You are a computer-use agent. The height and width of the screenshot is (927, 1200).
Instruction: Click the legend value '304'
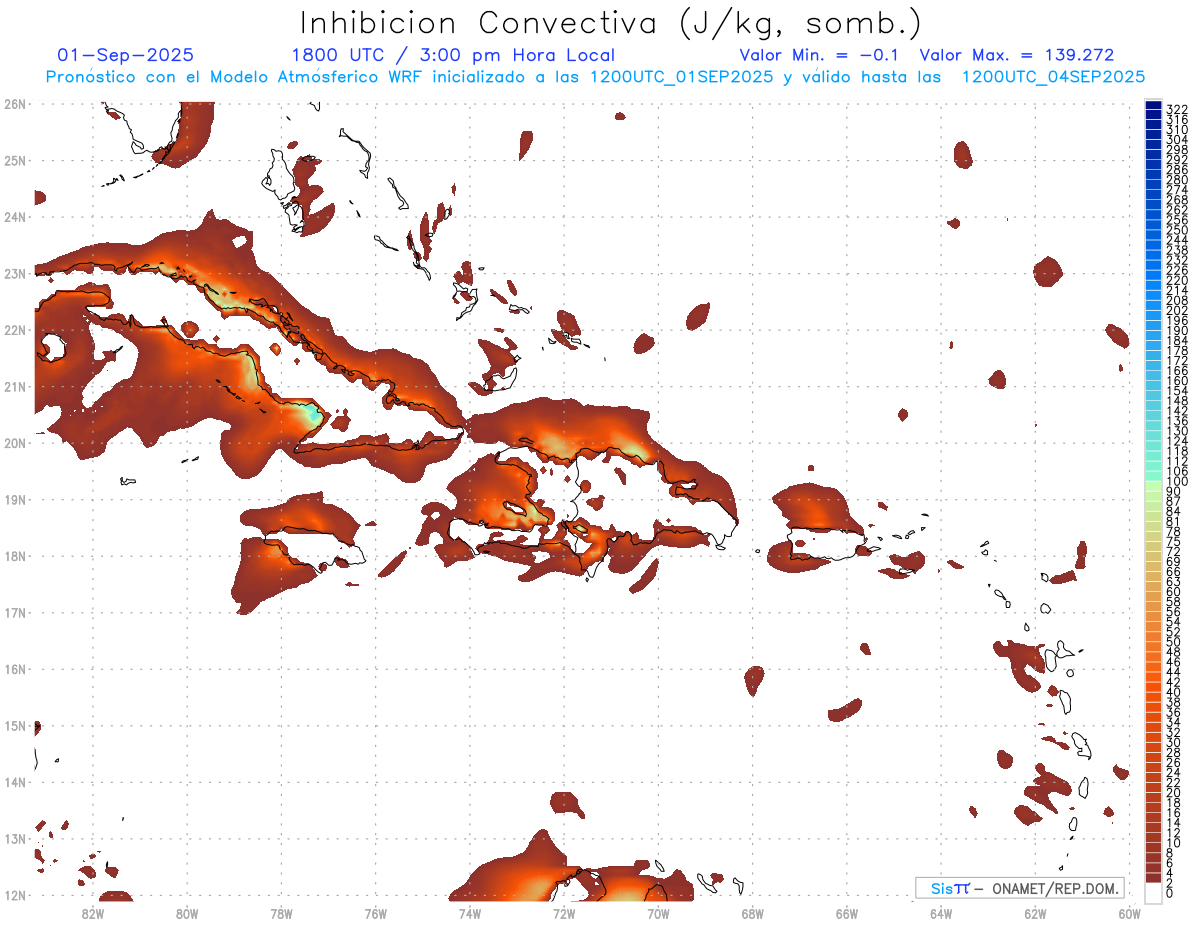[x=1177, y=139]
